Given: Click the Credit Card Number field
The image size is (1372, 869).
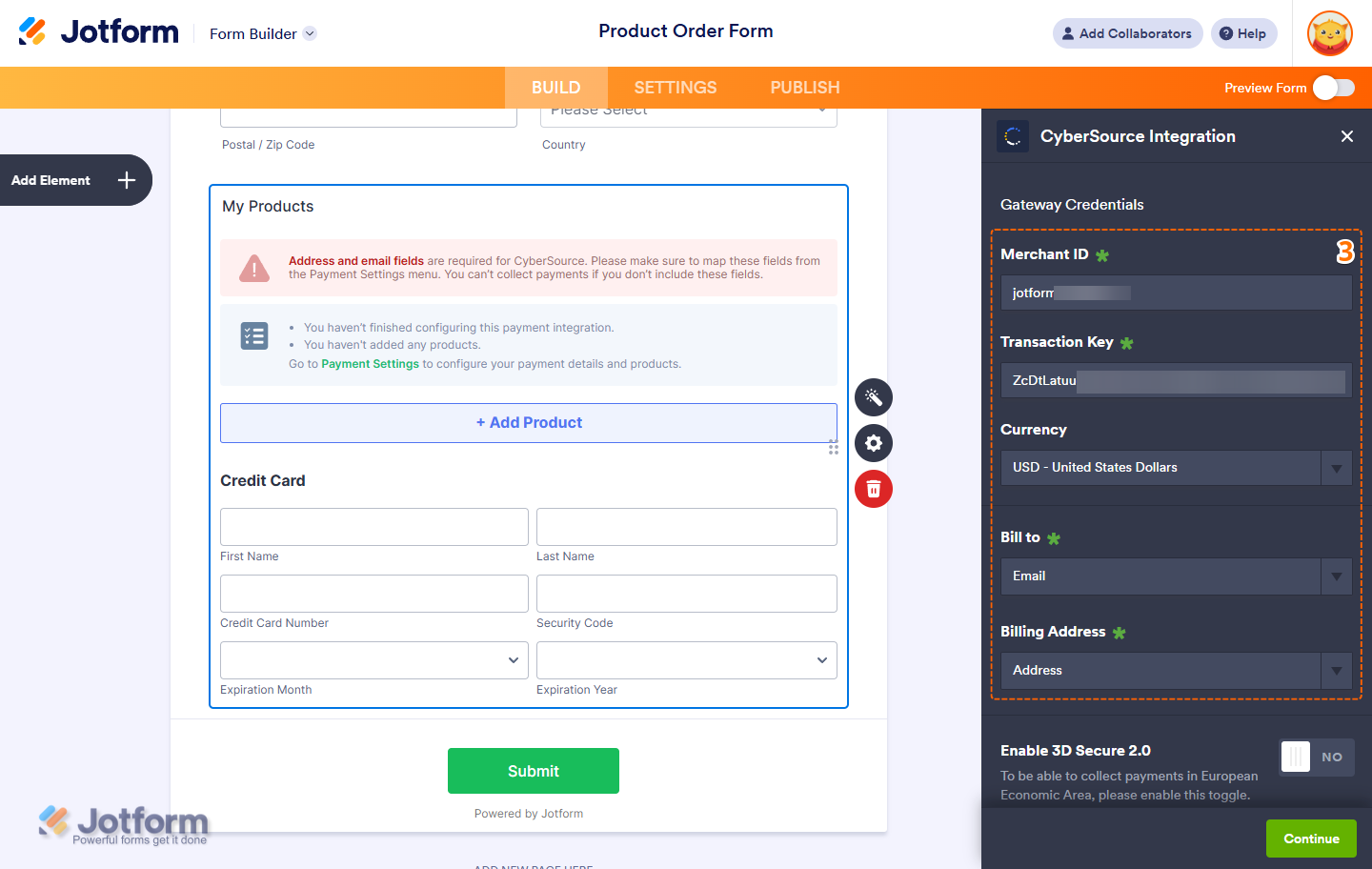Looking at the screenshot, I should [x=374, y=594].
